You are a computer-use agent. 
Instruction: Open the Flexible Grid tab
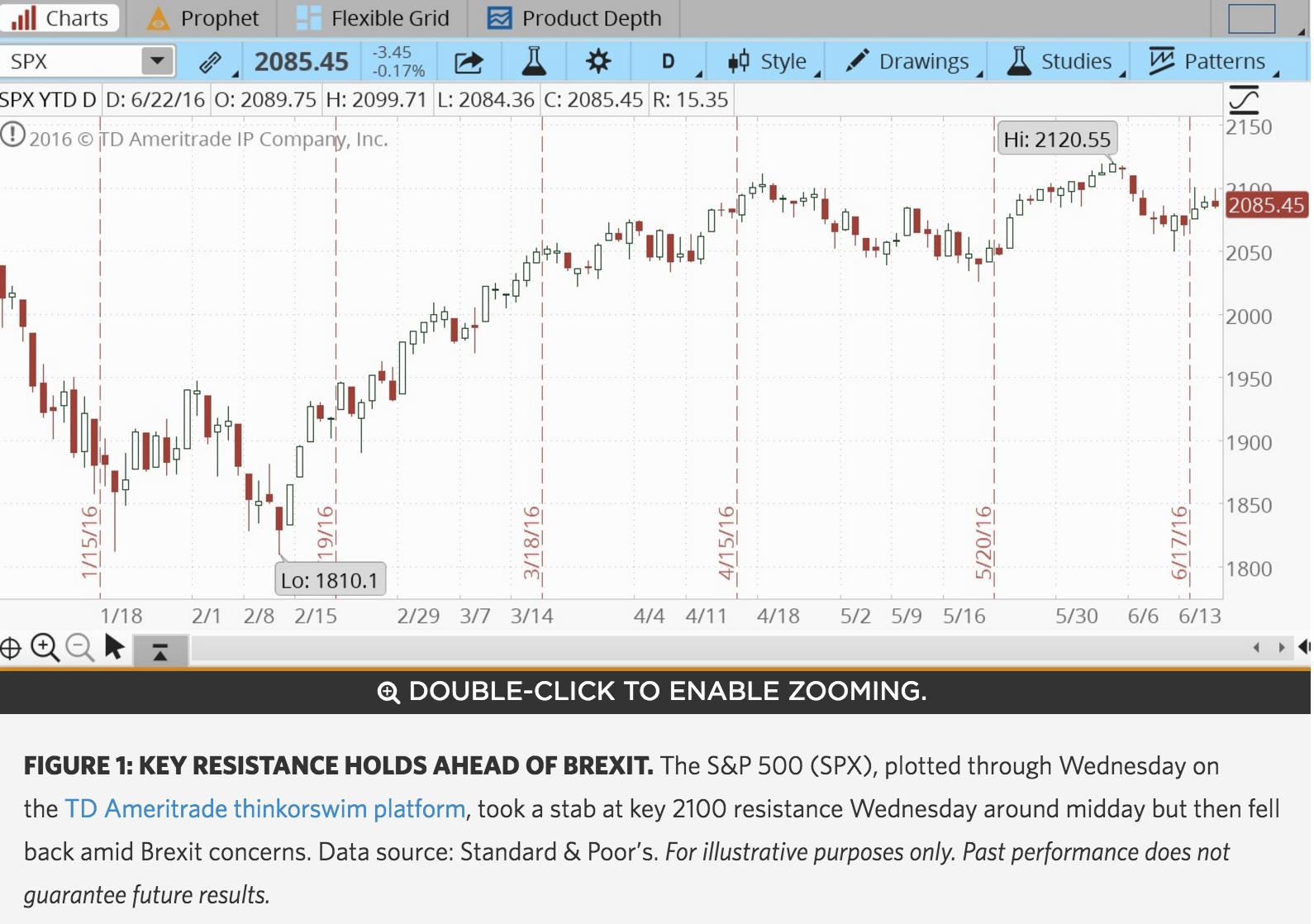372,18
